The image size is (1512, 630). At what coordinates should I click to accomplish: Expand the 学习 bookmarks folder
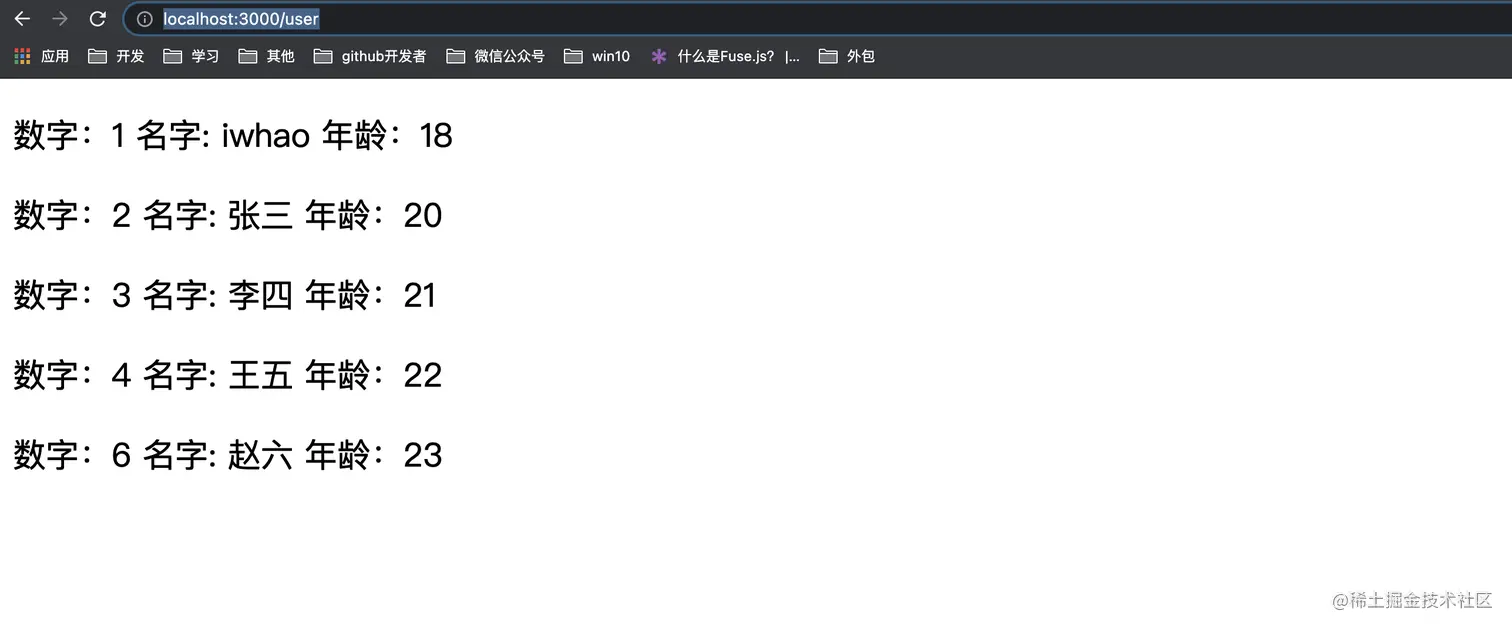(195, 56)
